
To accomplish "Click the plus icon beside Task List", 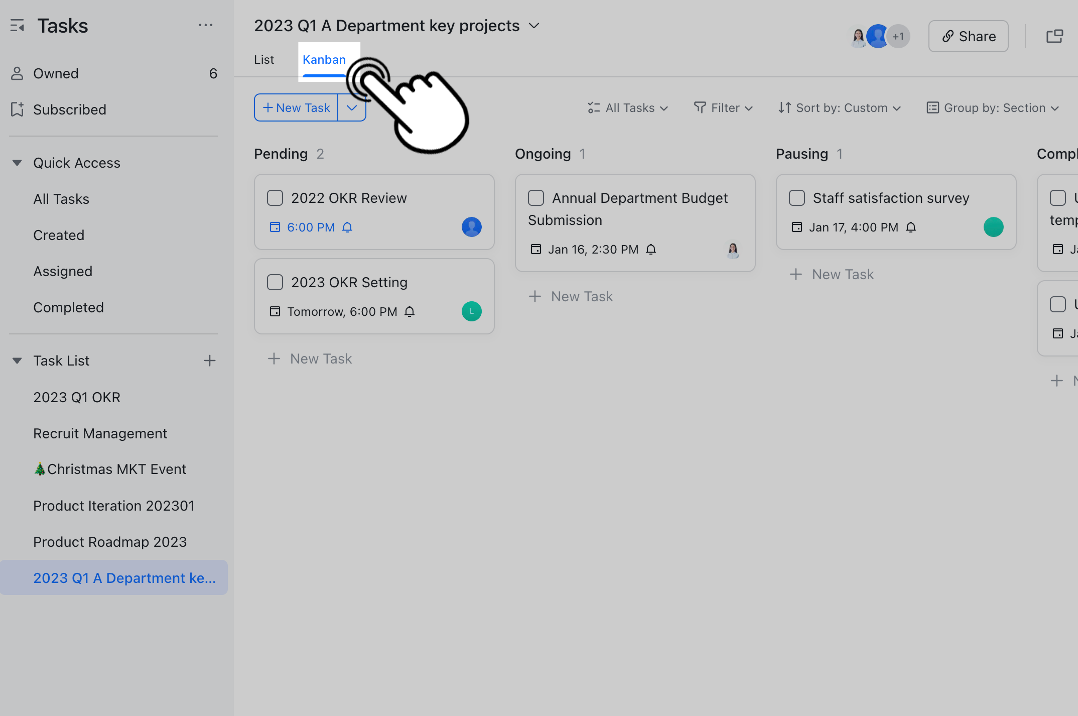I will 210,361.
